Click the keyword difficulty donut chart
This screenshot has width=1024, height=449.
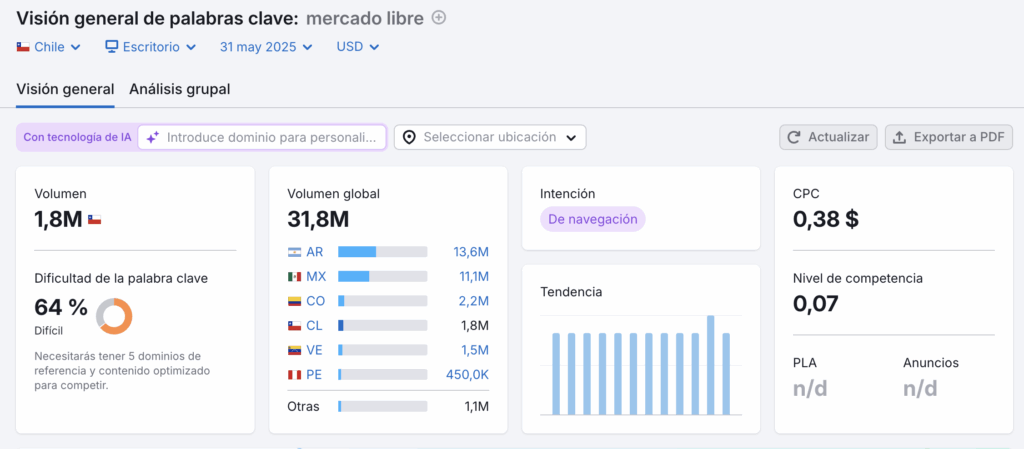tap(114, 317)
